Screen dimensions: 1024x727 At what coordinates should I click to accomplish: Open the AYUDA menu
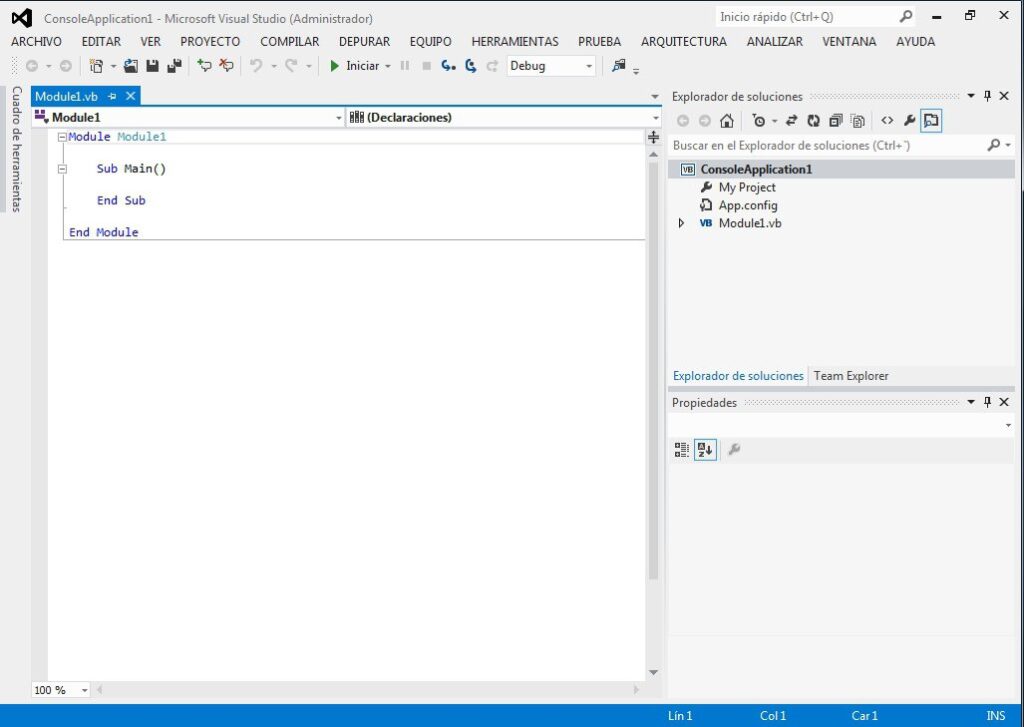point(916,42)
